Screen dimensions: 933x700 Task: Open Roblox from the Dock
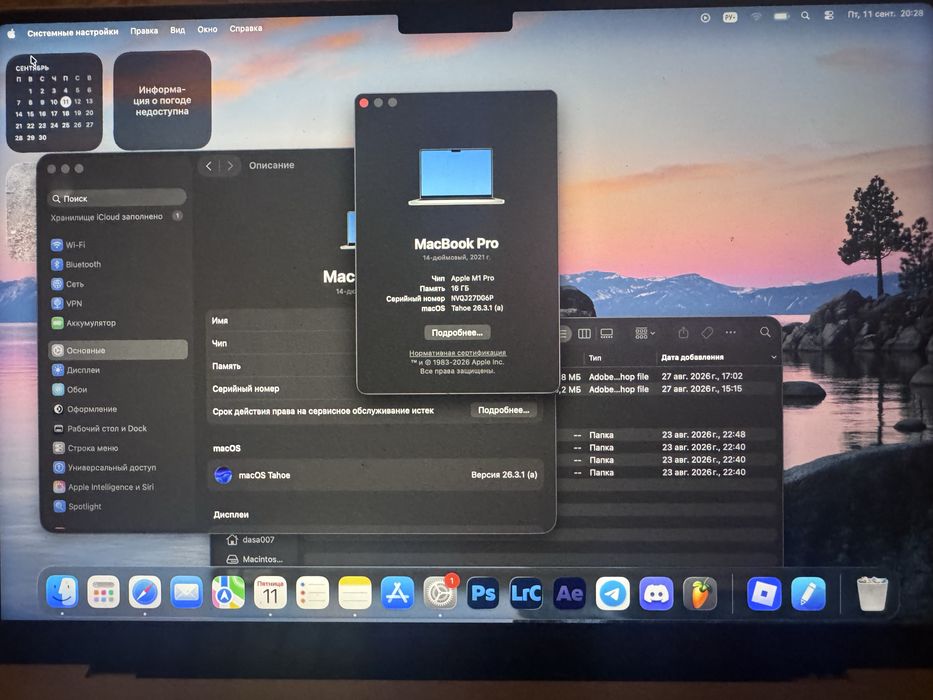pos(764,593)
